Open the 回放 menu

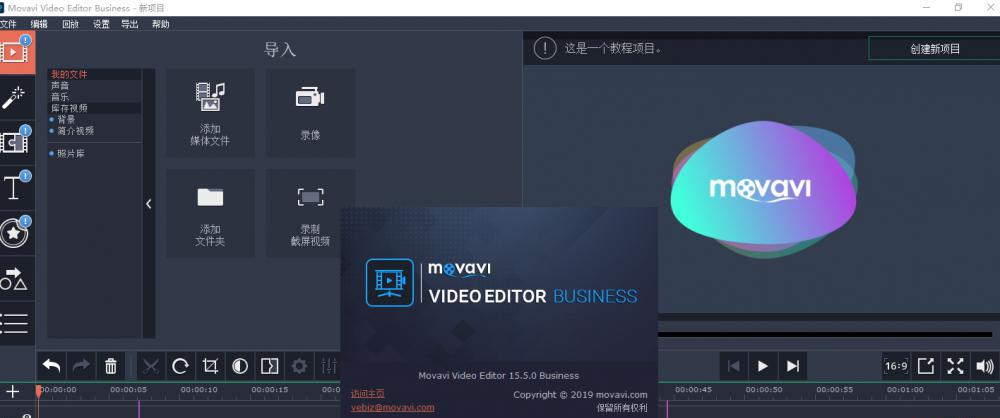pyautogui.click(x=70, y=24)
